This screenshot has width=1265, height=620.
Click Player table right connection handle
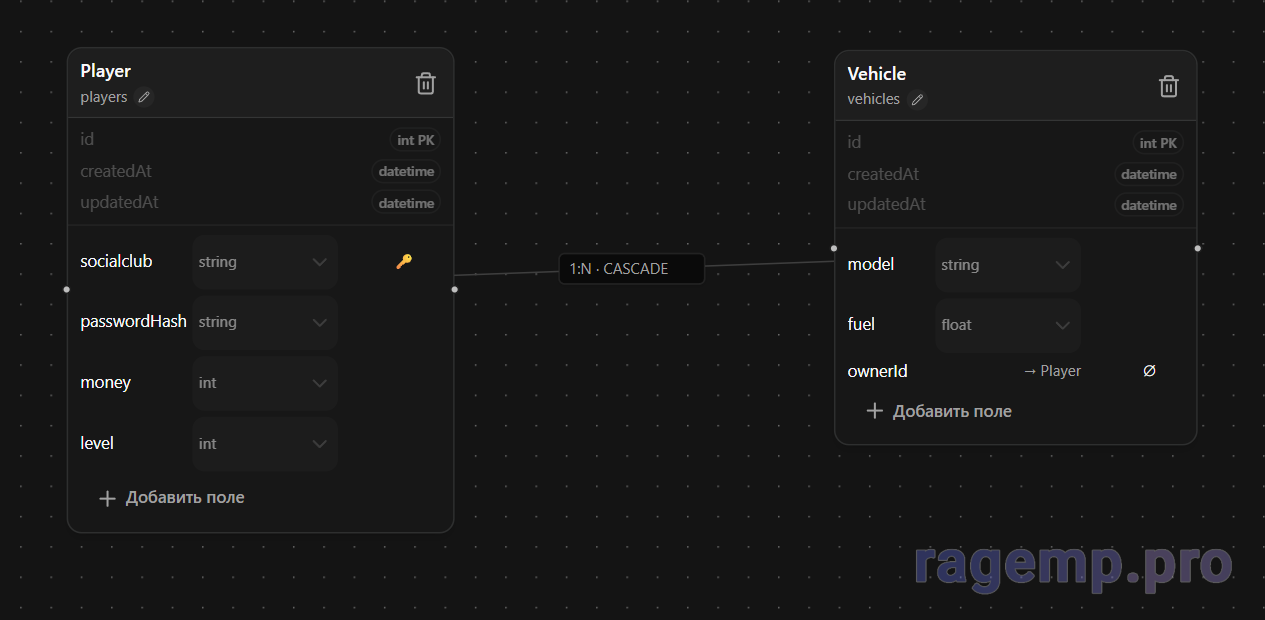454,289
